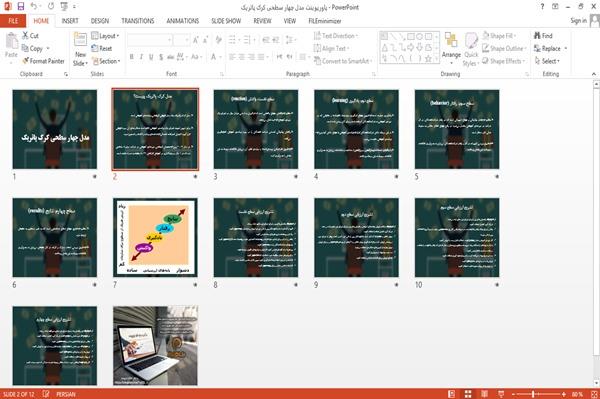The width and height of the screenshot is (600, 399).
Task: Click Decrease Font Size icon
Action: pos(206,39)
